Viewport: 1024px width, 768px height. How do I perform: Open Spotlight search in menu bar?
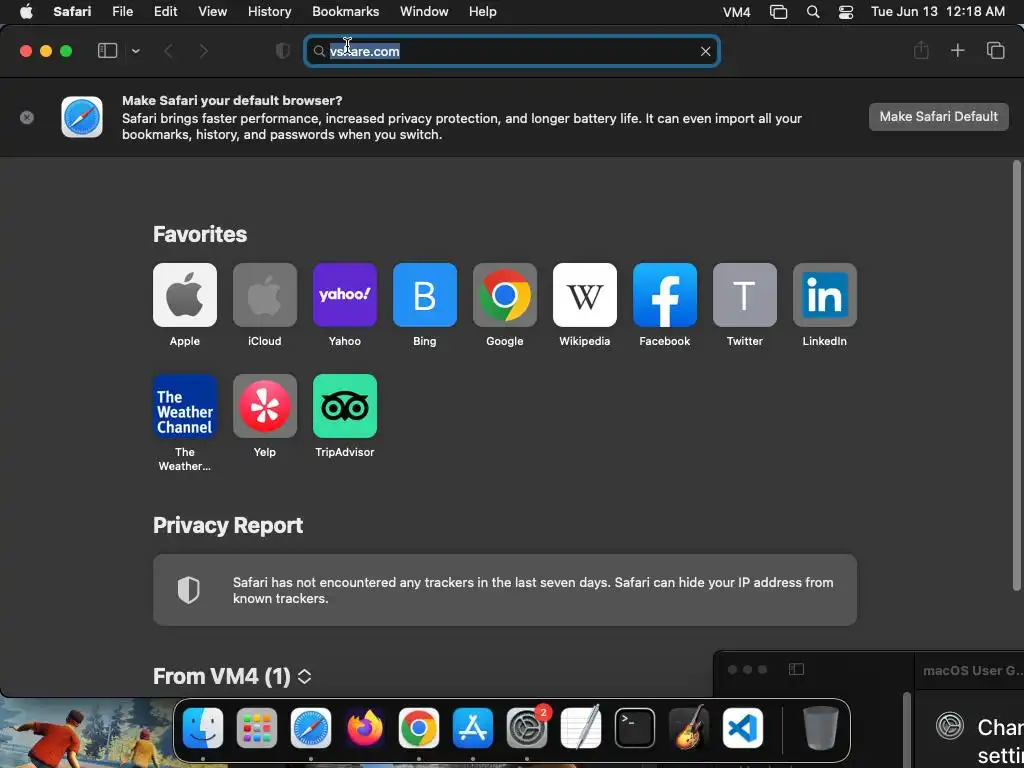[x=813, y=12]
